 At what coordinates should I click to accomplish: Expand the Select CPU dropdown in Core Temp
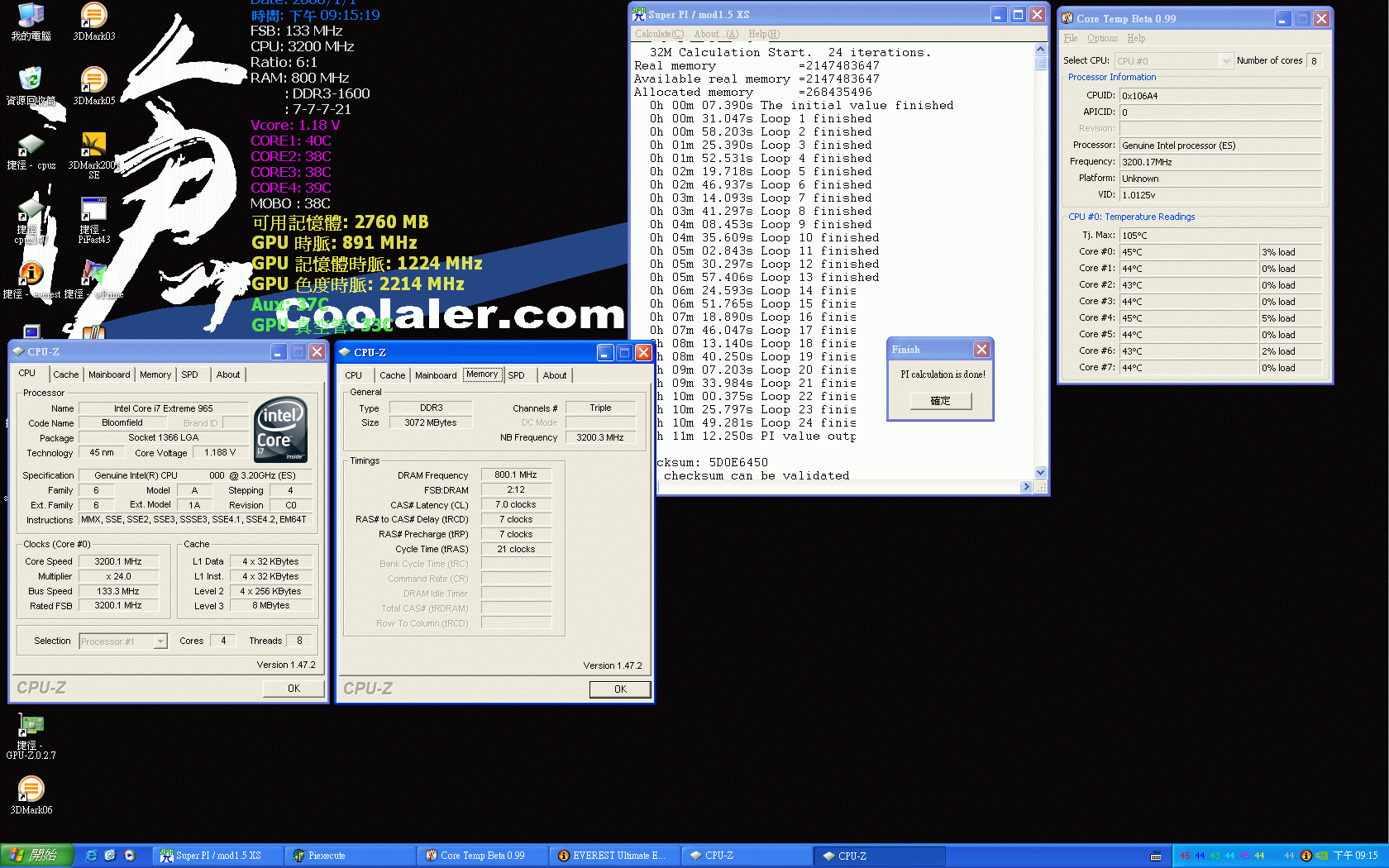[1225, 60]
